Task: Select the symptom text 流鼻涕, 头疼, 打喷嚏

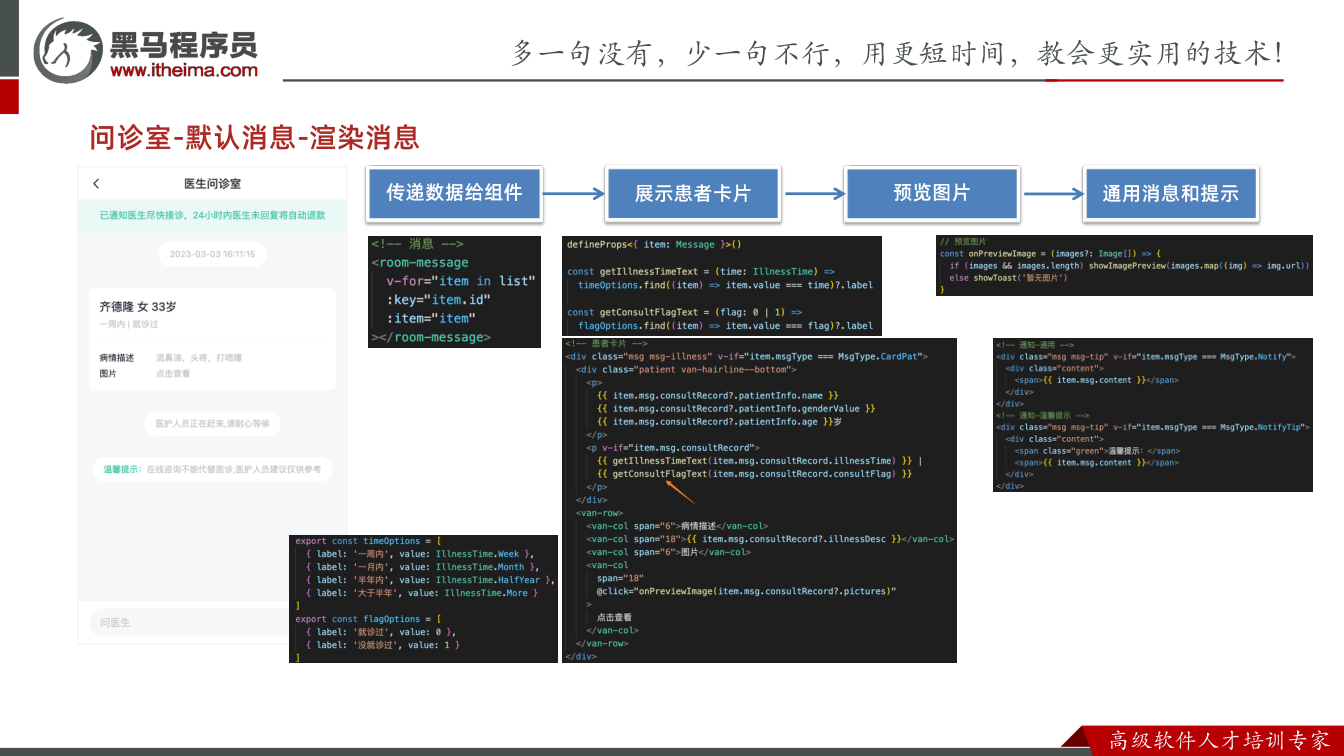Action: 199,357
